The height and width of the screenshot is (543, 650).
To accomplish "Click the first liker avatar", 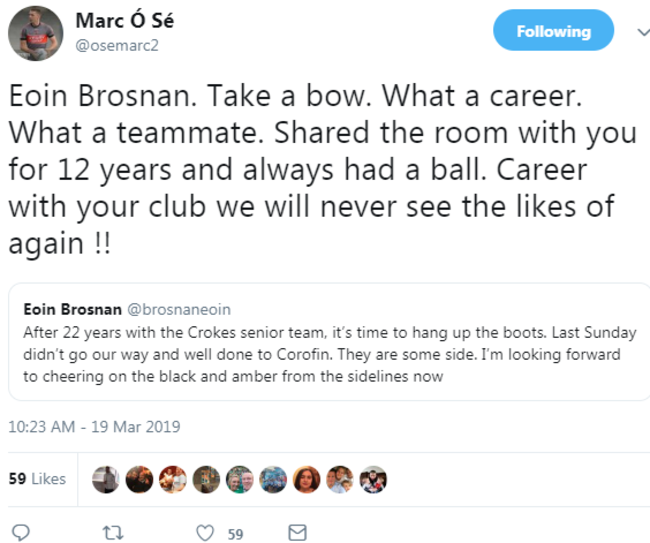I will point(104,480).
